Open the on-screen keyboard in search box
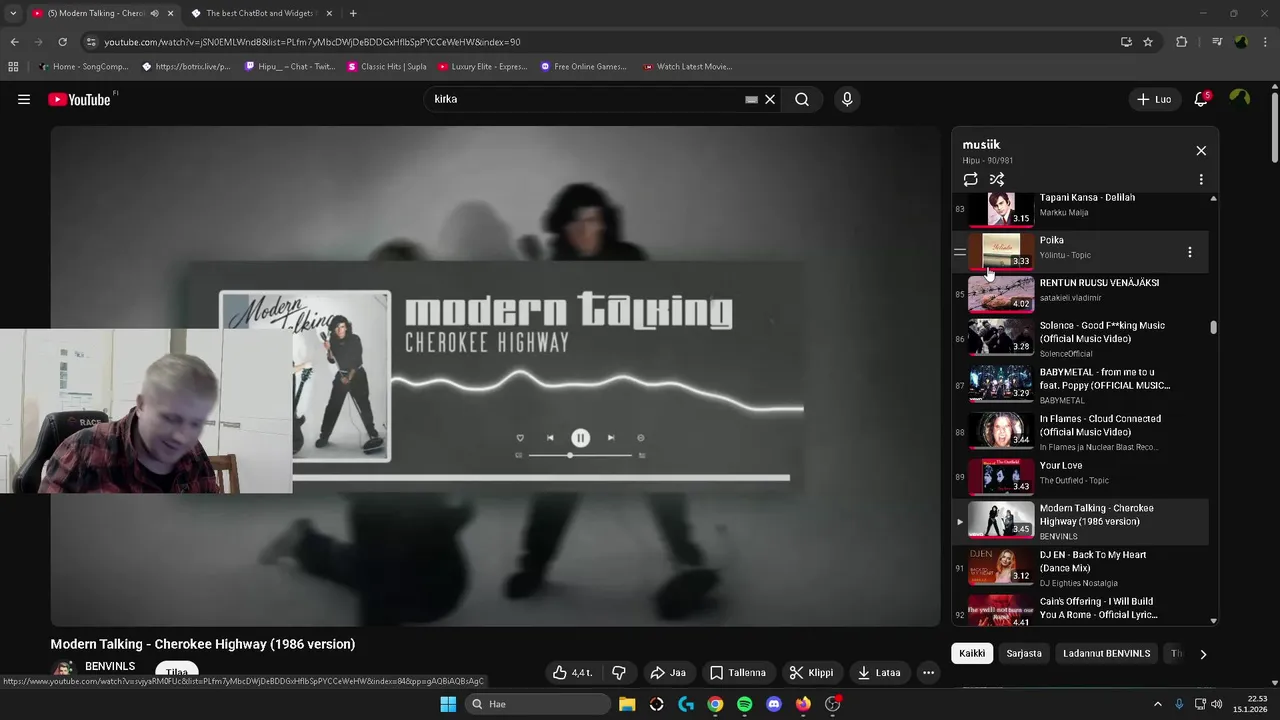 tap(751, 99)
